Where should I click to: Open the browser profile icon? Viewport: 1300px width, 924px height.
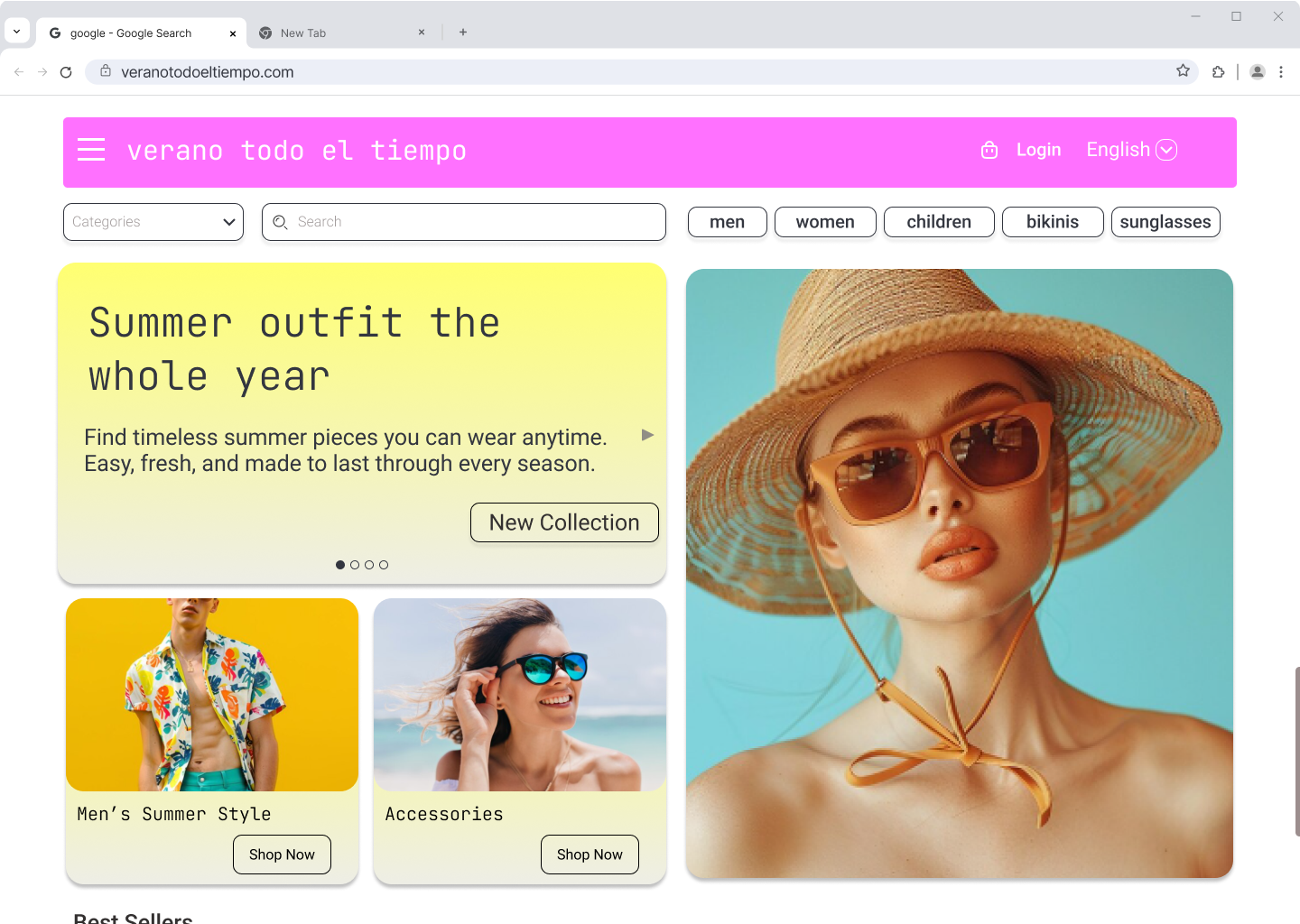click(x=1257, y=71)
